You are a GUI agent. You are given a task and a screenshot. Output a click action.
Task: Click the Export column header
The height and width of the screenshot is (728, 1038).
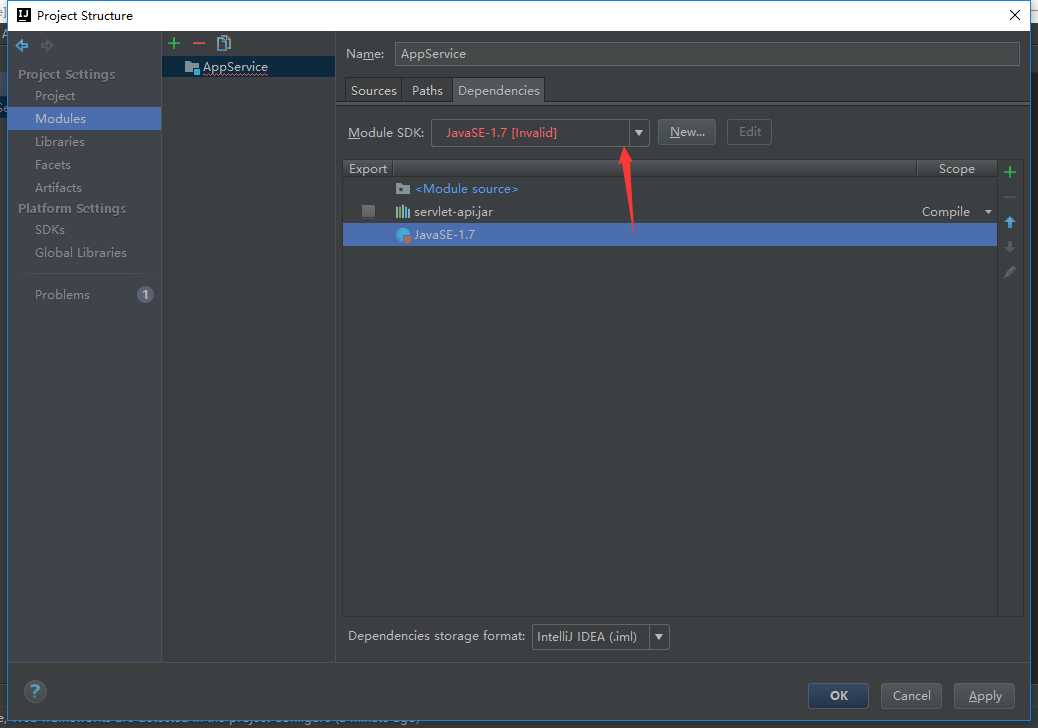(x=368, y=169)
